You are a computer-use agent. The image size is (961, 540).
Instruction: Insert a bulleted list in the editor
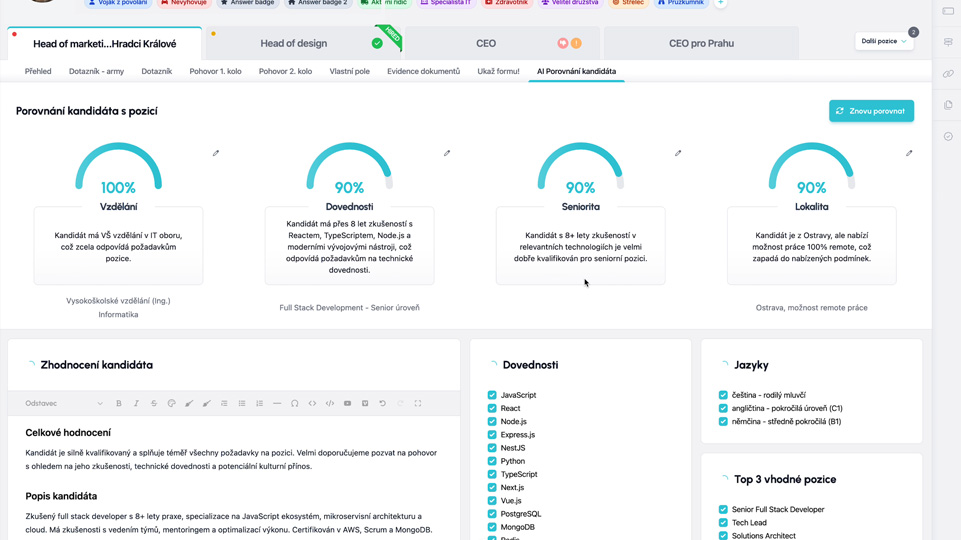[x=242, y=404]
